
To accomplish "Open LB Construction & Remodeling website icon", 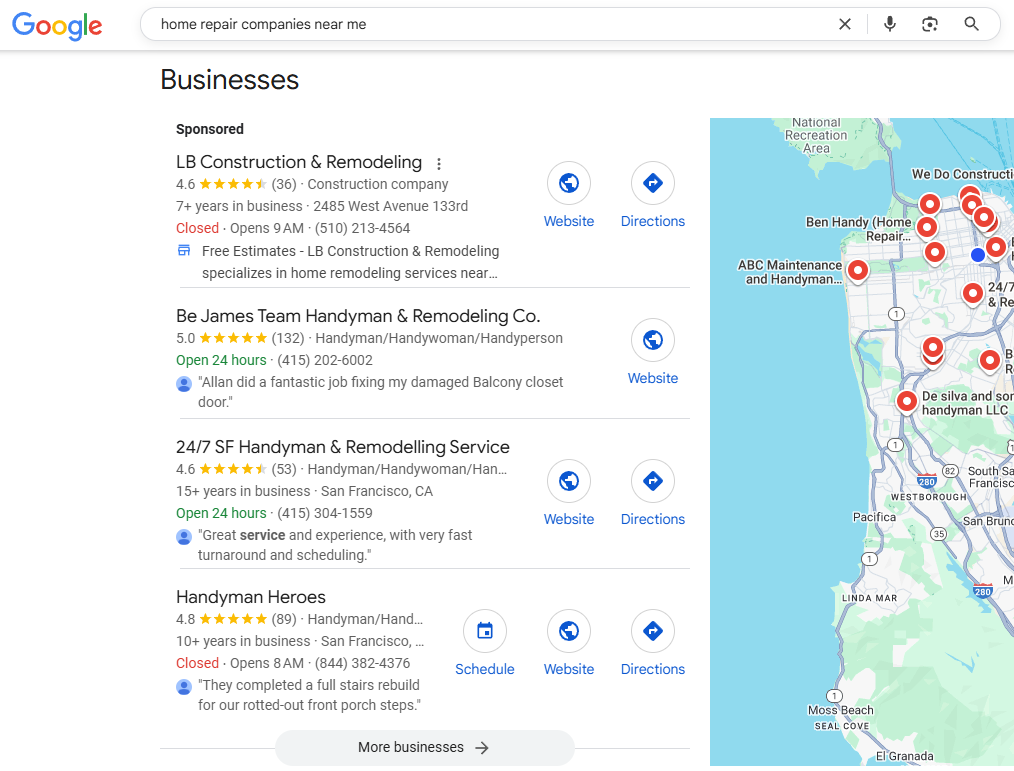I will (569, 183).
